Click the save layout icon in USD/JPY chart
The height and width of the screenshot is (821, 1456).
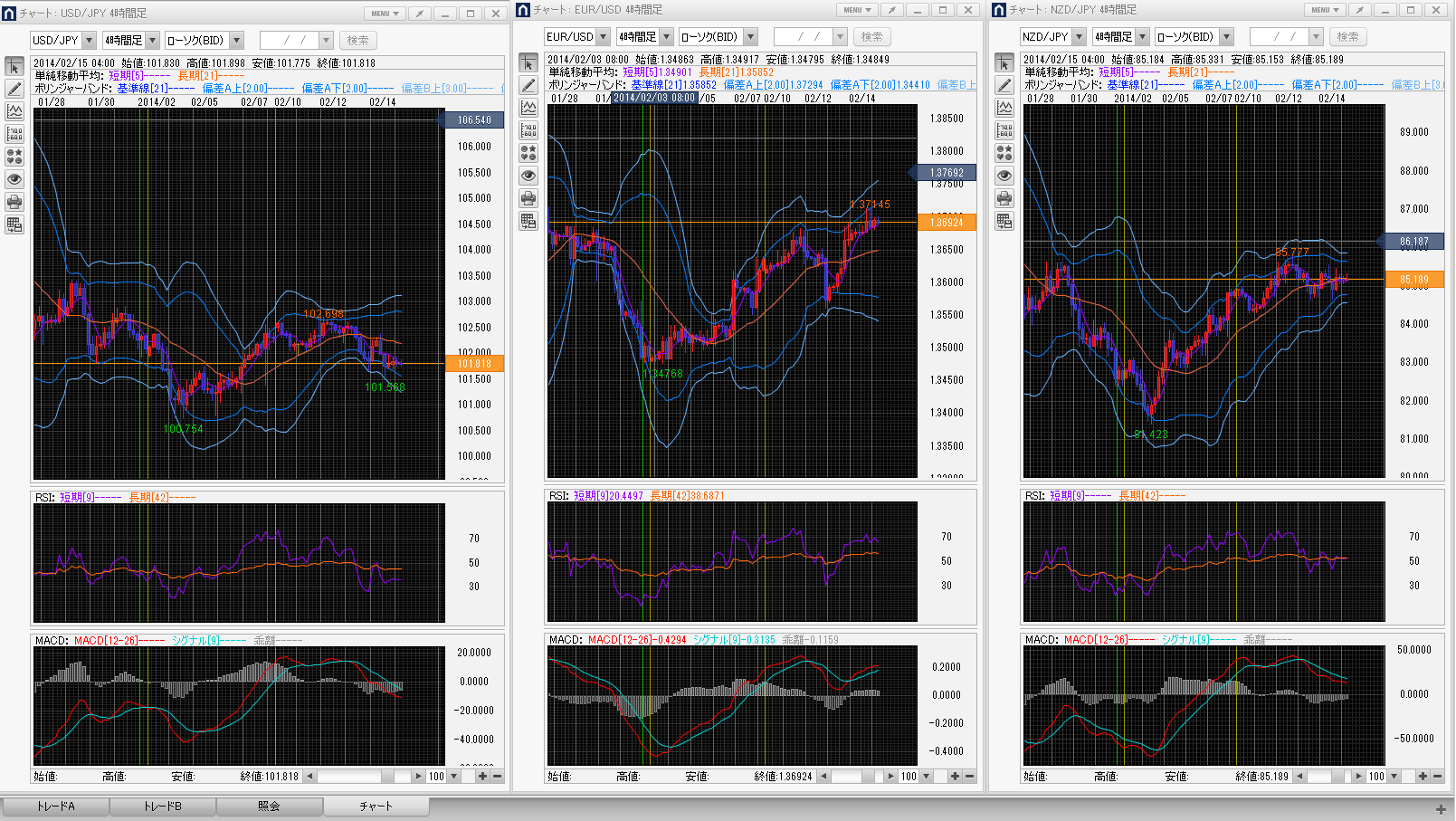pyautogui.click(x=14, y=224)
